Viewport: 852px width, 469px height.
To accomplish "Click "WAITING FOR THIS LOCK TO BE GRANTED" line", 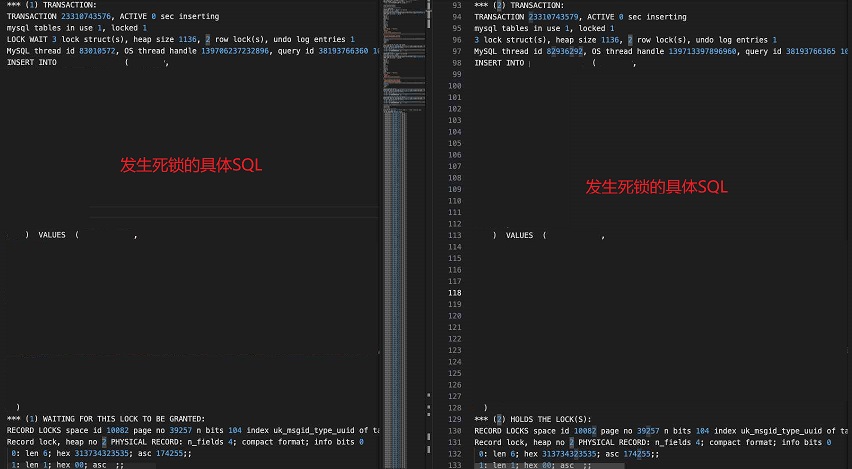I will [120, 418].
